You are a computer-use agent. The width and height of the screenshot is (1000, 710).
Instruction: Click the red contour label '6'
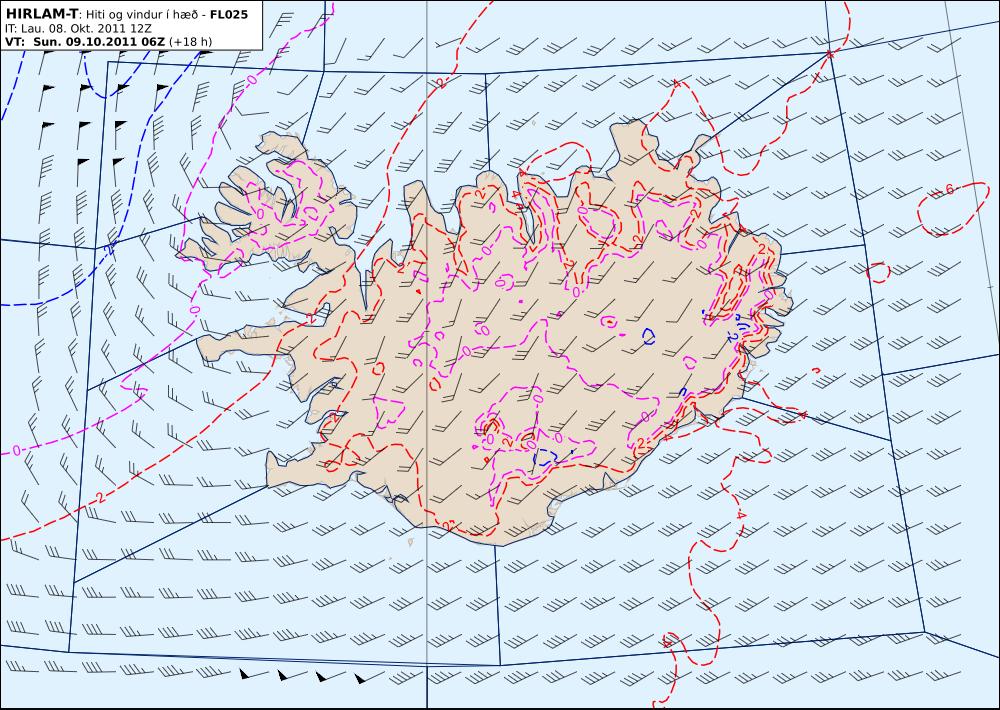point(949,189)
